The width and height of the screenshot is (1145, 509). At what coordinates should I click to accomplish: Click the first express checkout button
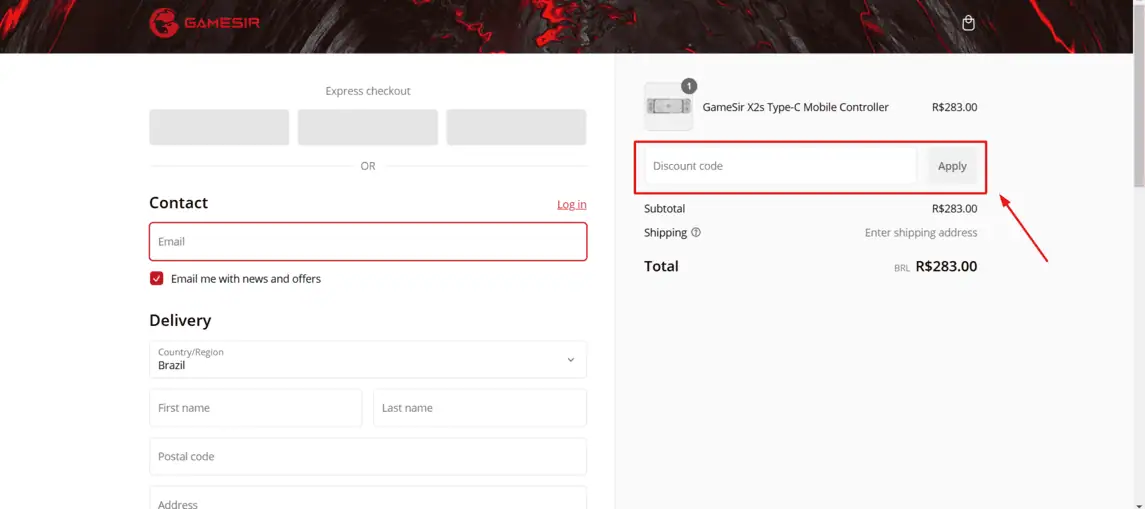pos(219,127)
